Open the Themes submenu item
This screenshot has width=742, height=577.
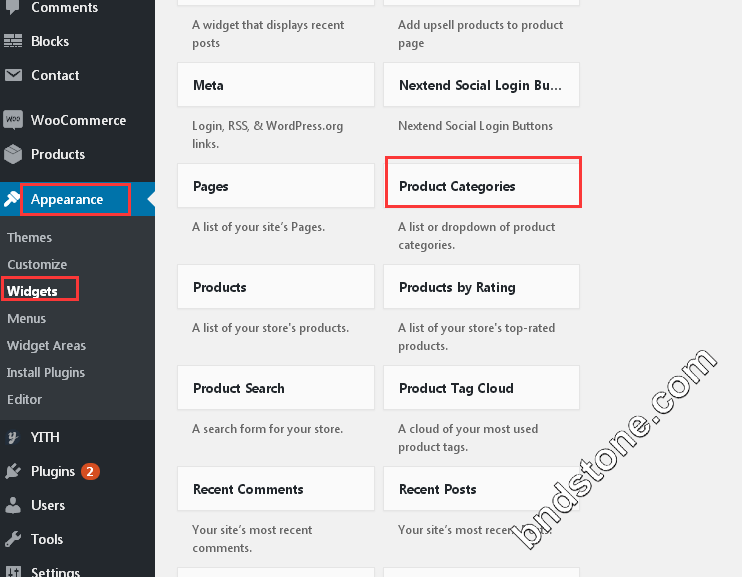29,237
